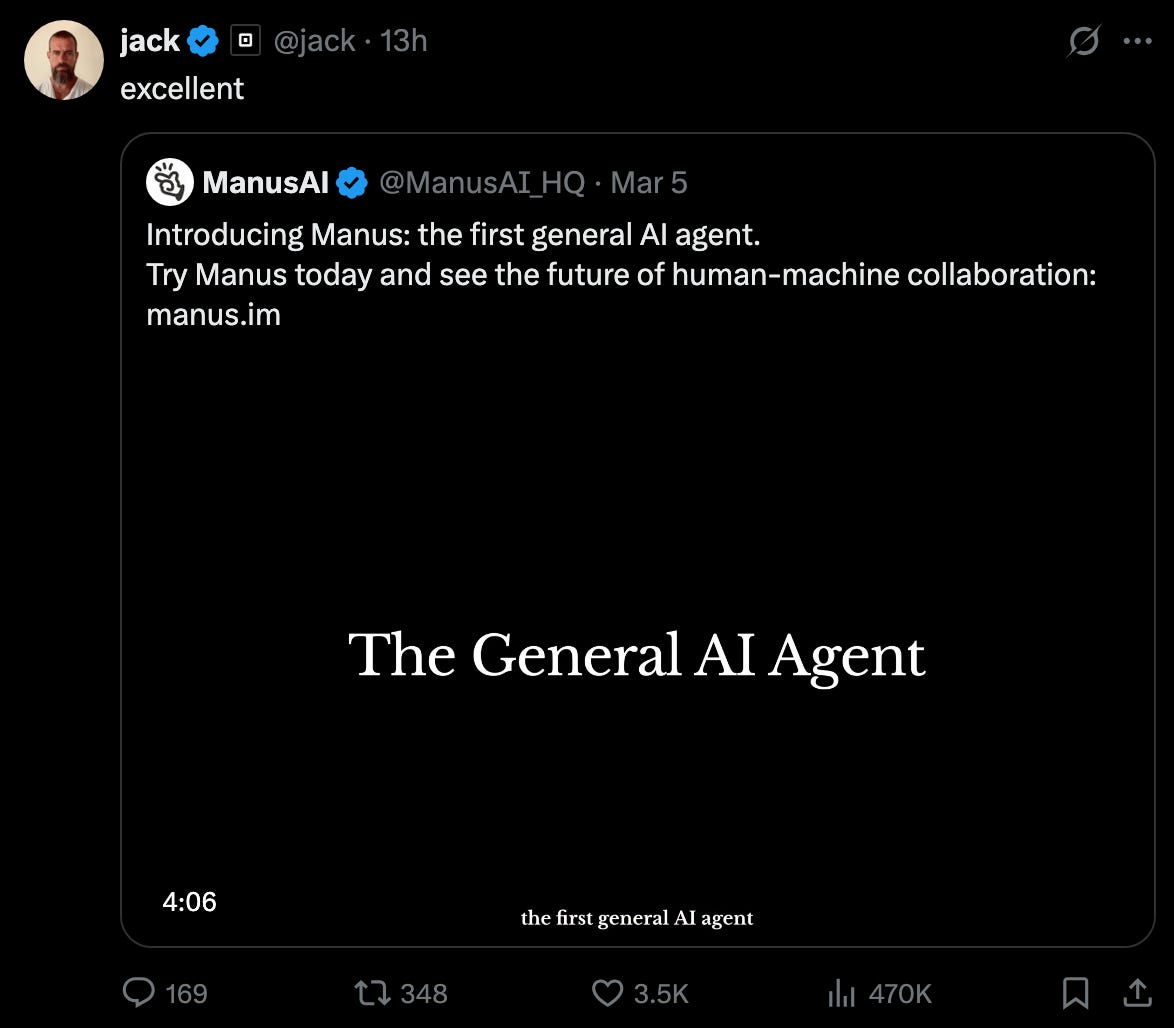
Task: Bookmark the post with the bookmark icon
Action: click(1076, 993)
